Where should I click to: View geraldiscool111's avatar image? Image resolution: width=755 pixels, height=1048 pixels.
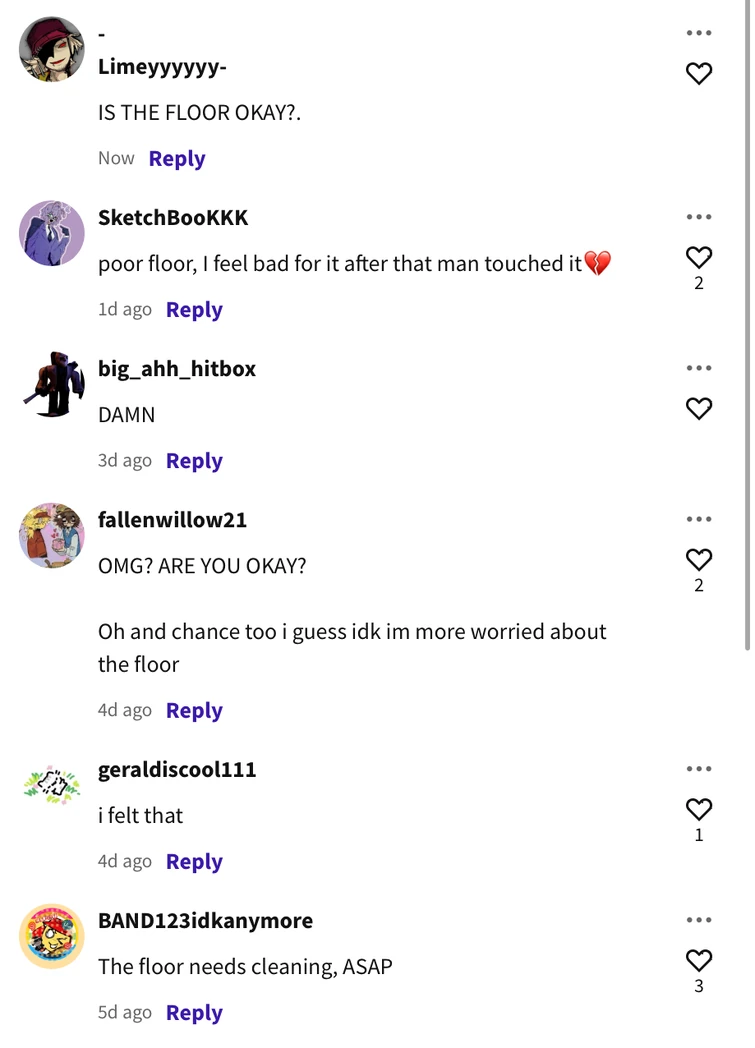[52, 785]
